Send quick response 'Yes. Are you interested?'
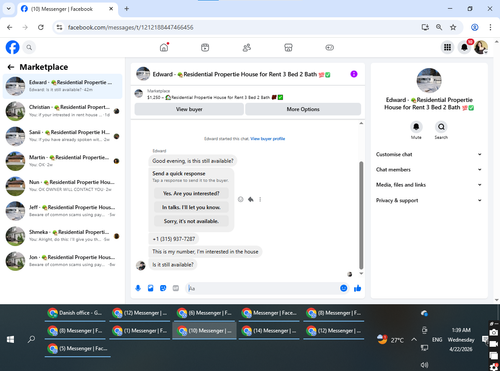Image resolution: width=500 pixels, height=371 pixels. 191,193
